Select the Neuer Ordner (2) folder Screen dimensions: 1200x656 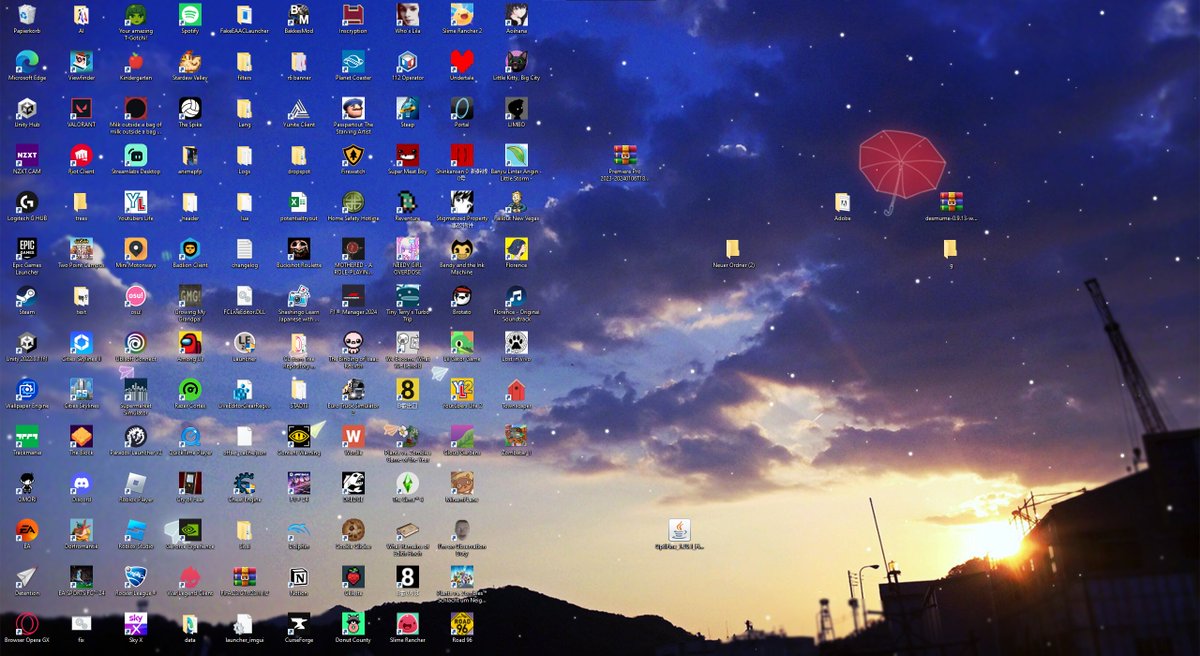733,249
